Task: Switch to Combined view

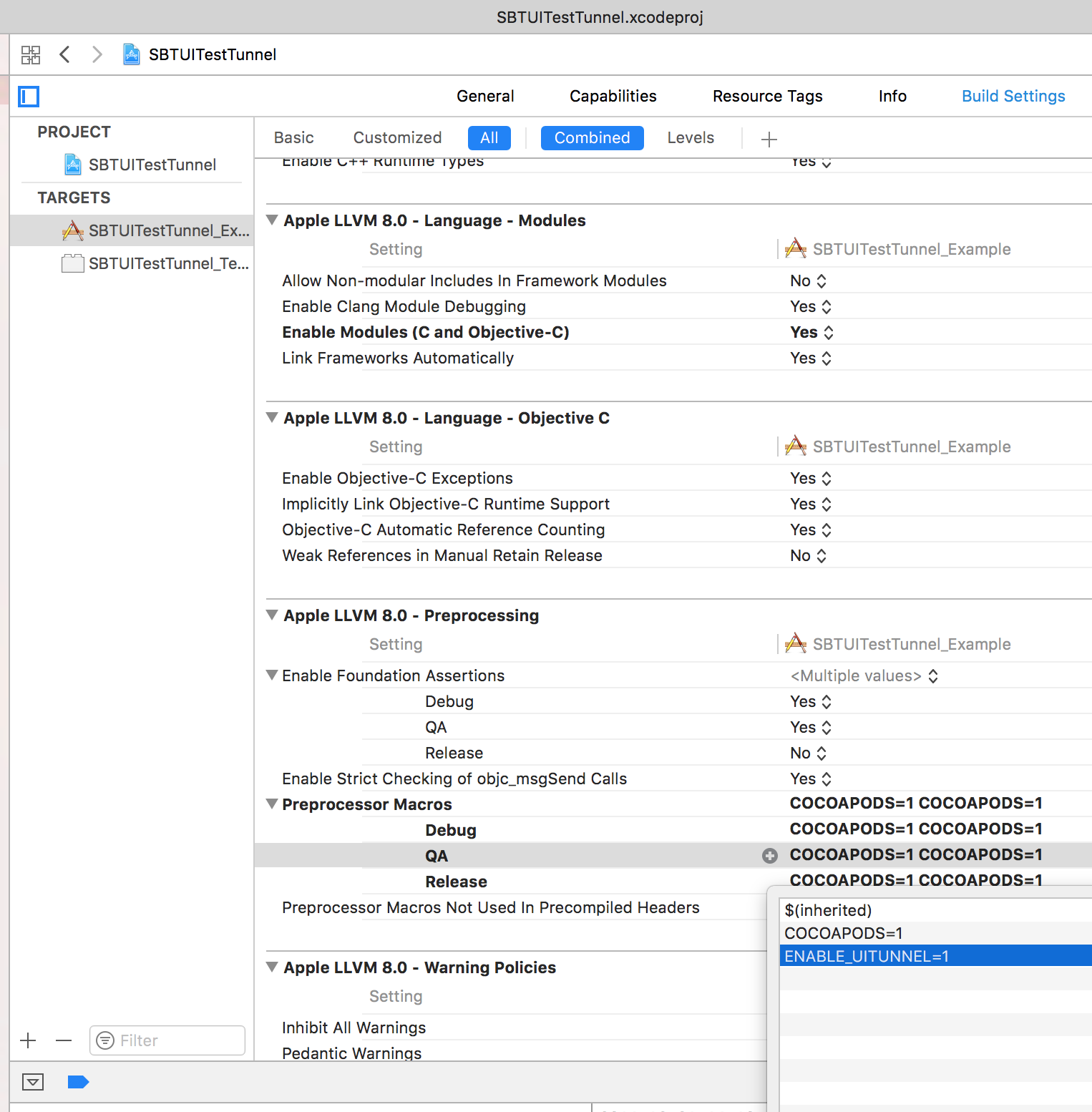Action: point(593,138)
